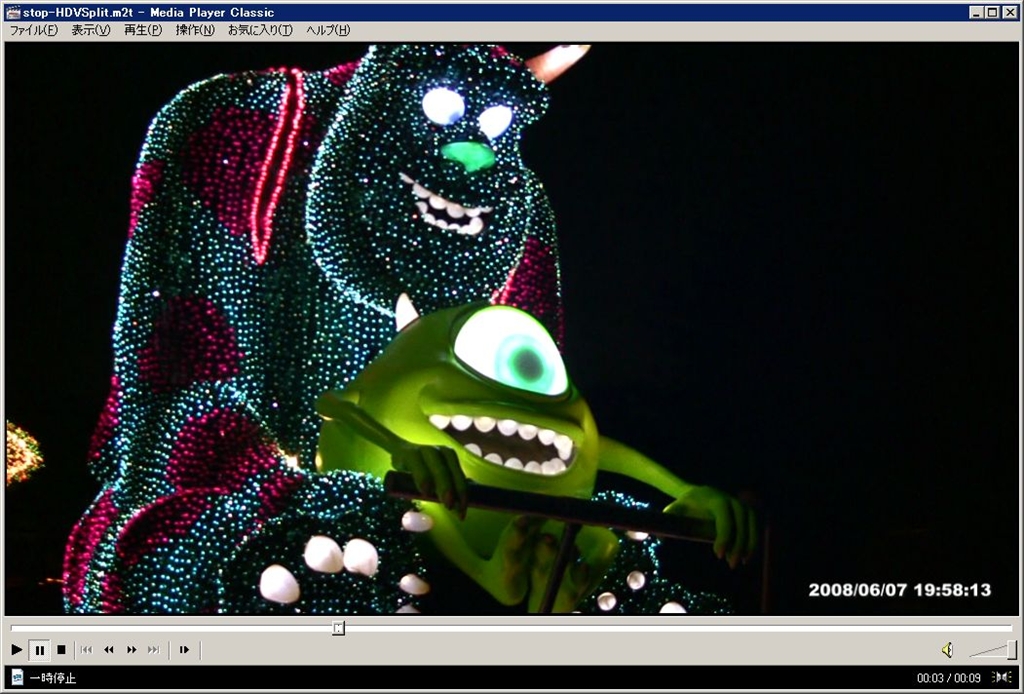Click the Play button
This screenshot has height=694, width=1024.
click(x=17, y=650)
